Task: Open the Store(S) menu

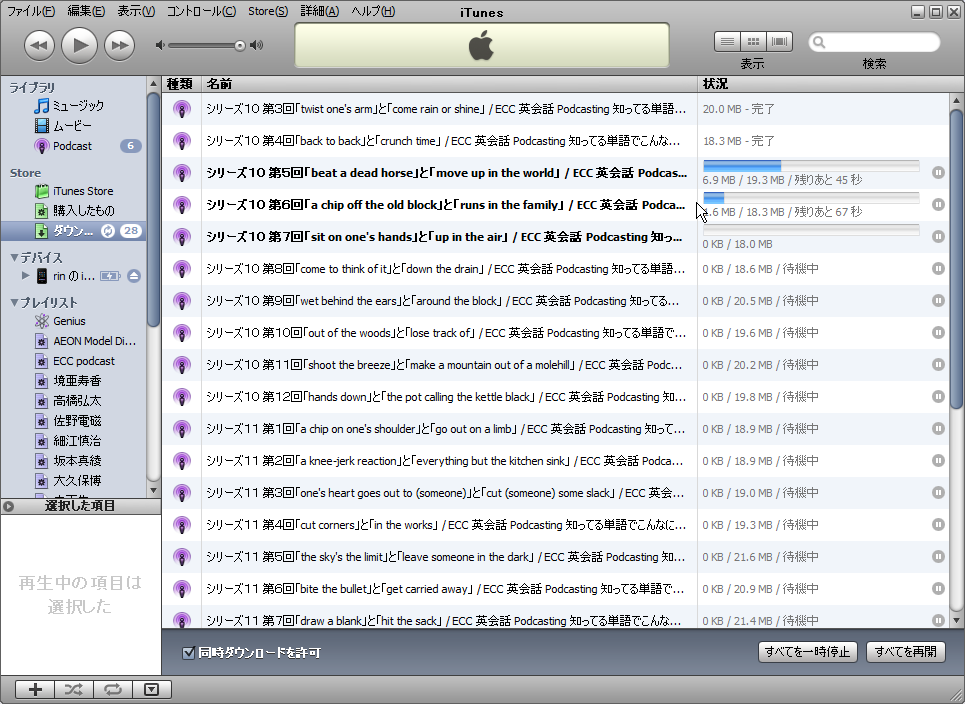Action: (268, 11)
